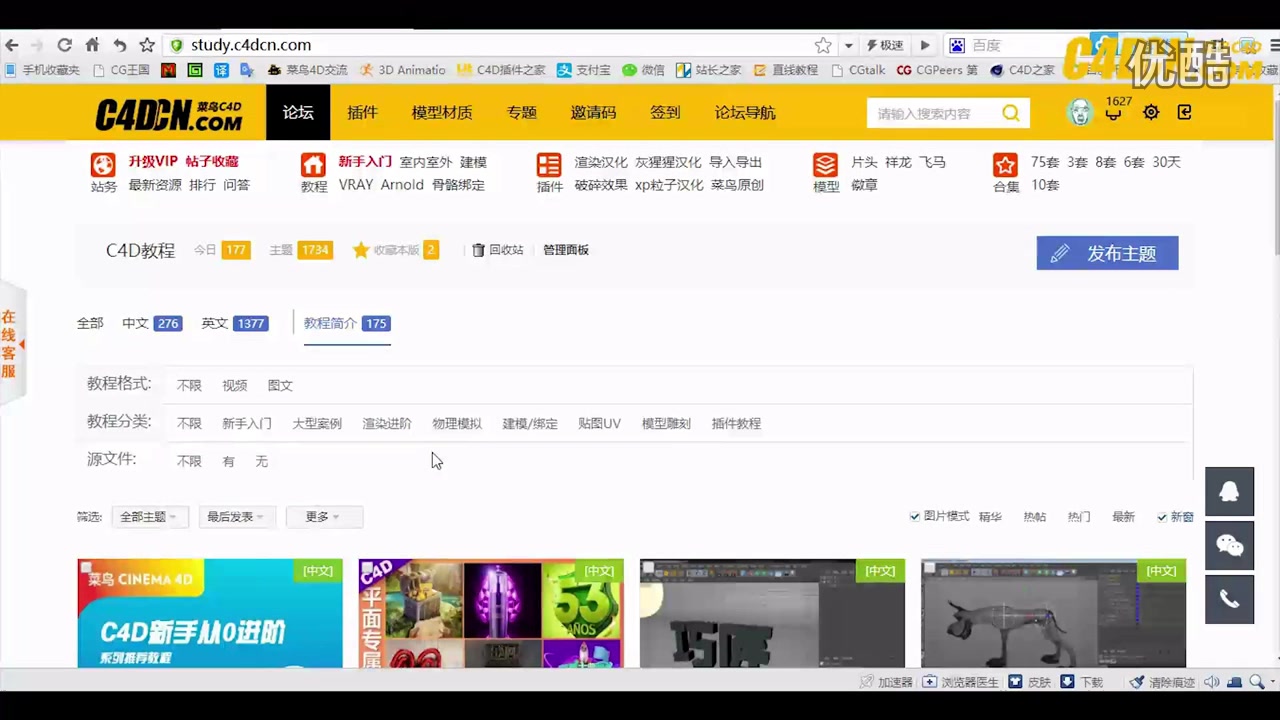
Task: Open the 全部主题 dropdown
Action: click(x=148, y=516)
